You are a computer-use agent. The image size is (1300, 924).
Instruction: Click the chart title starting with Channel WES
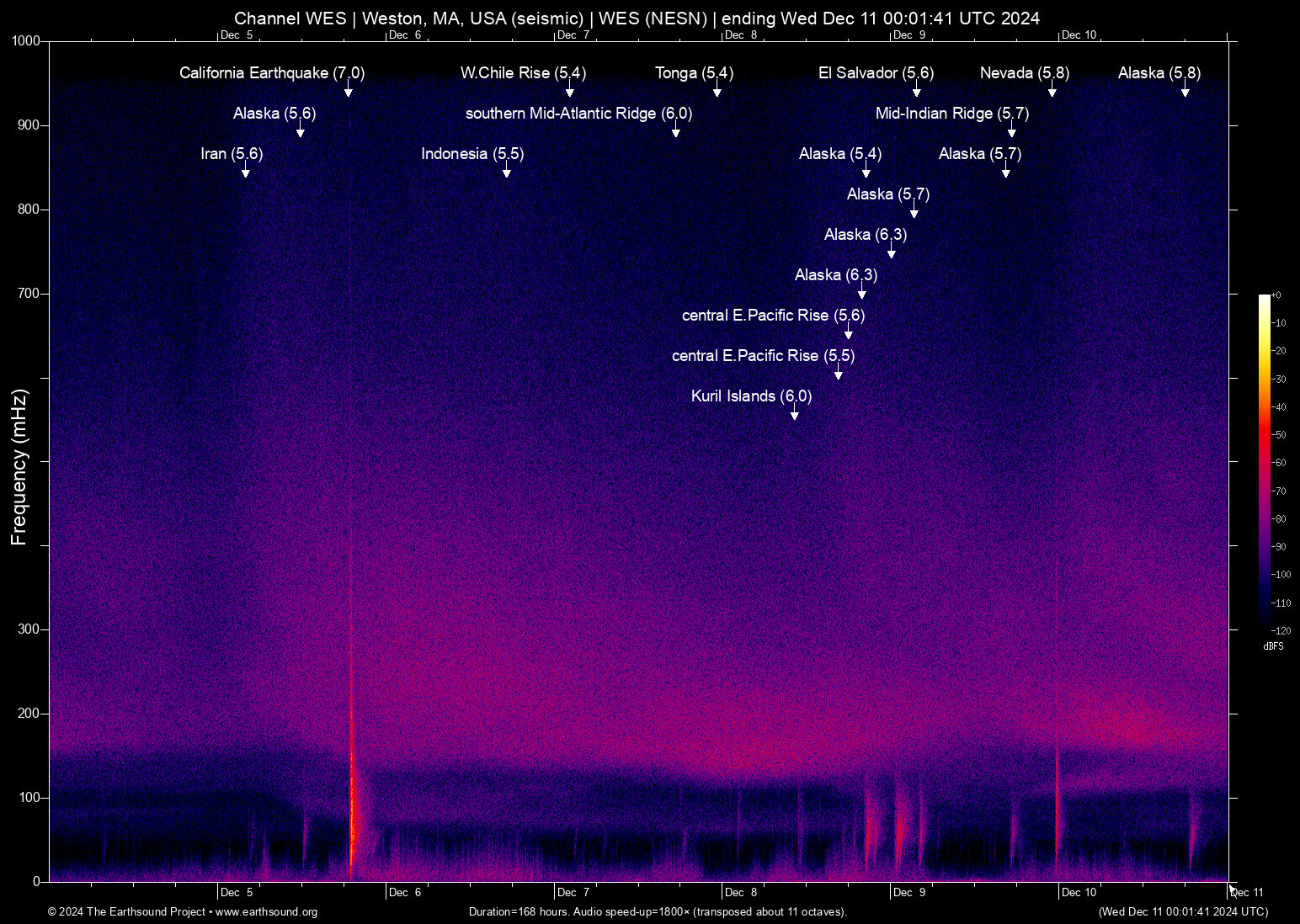pos(637,19)
